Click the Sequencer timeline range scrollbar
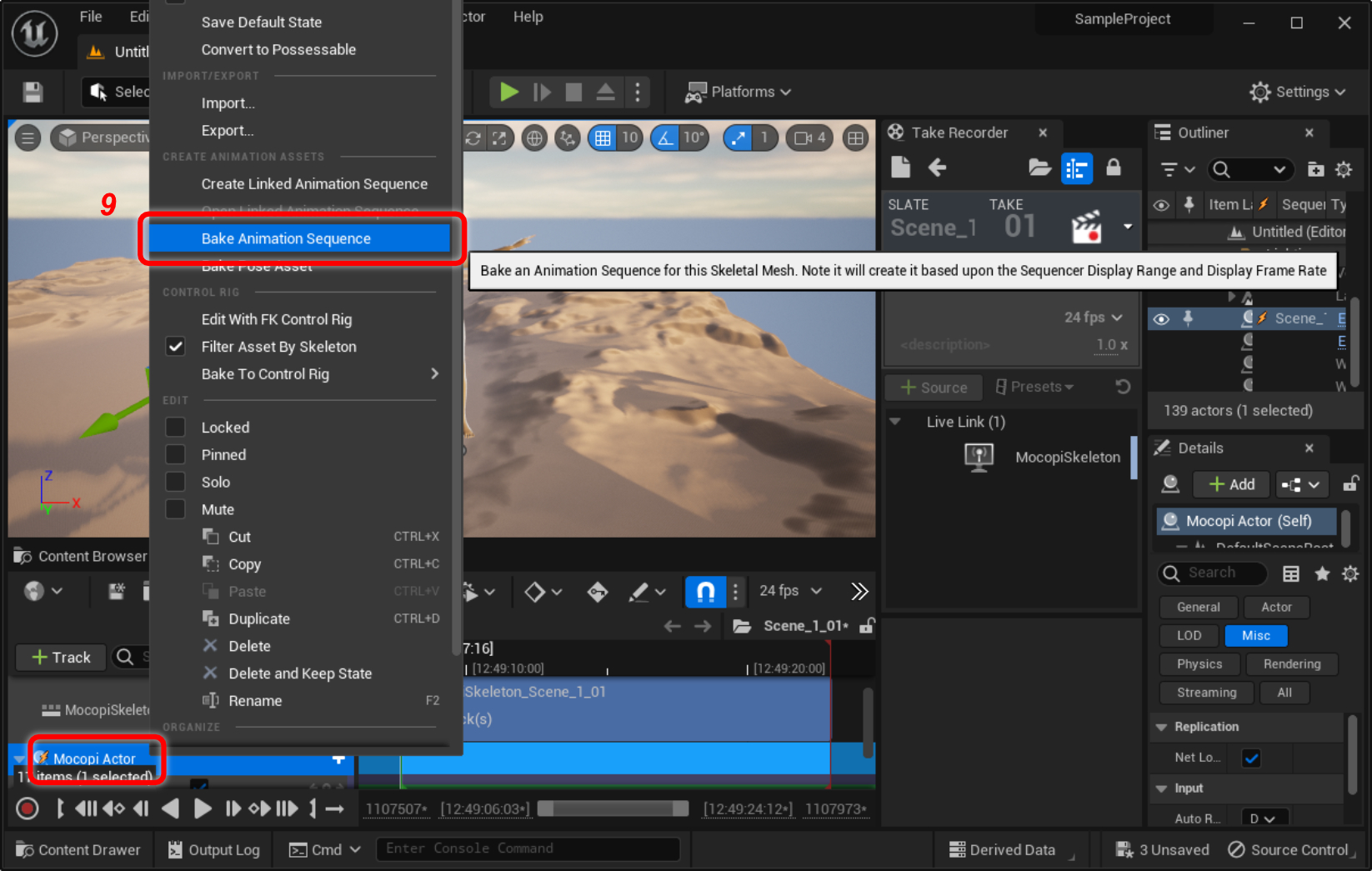Viewport: 1372px width, 871px height. click(613, 808)
